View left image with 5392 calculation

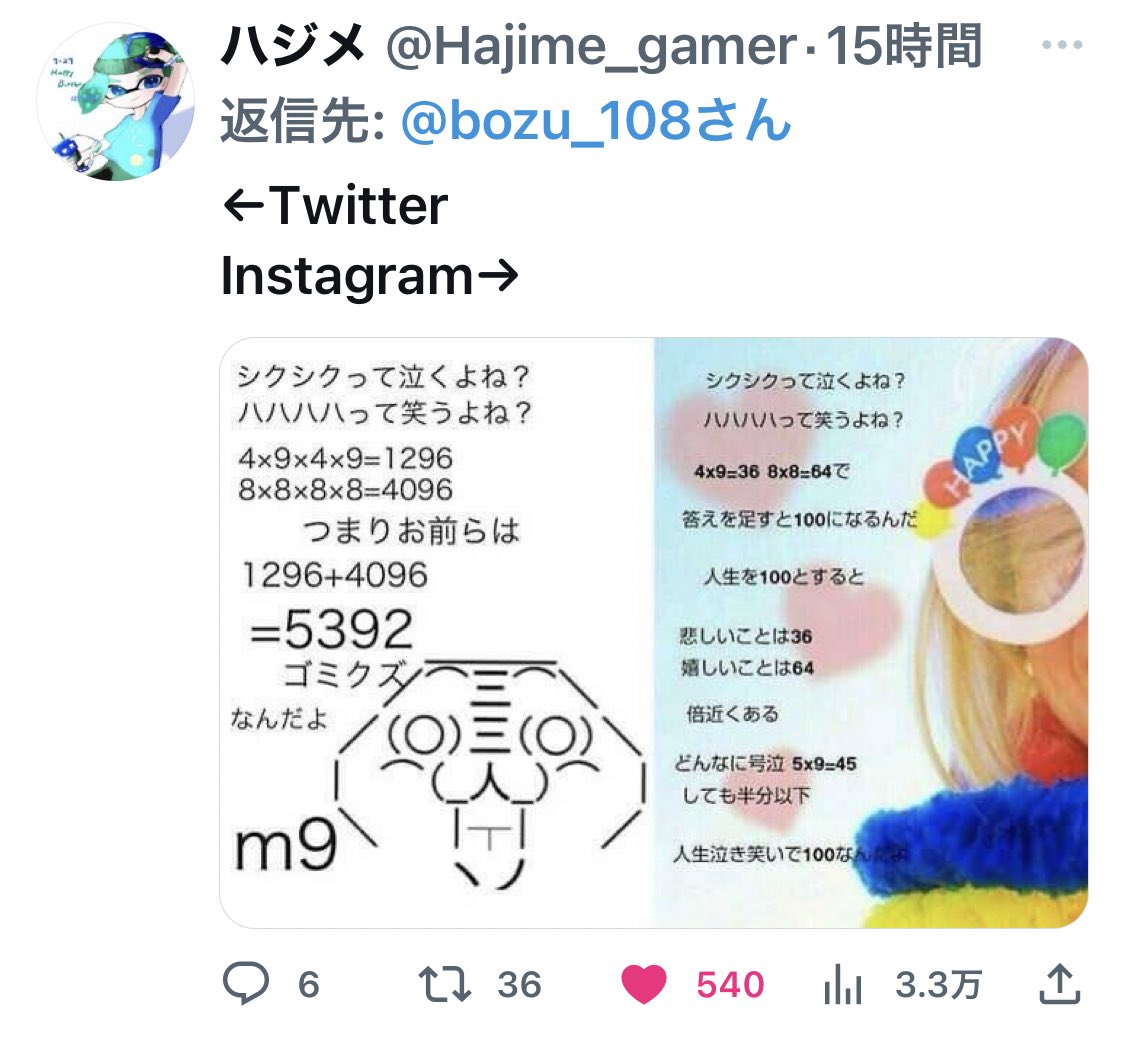click(437, 632)
